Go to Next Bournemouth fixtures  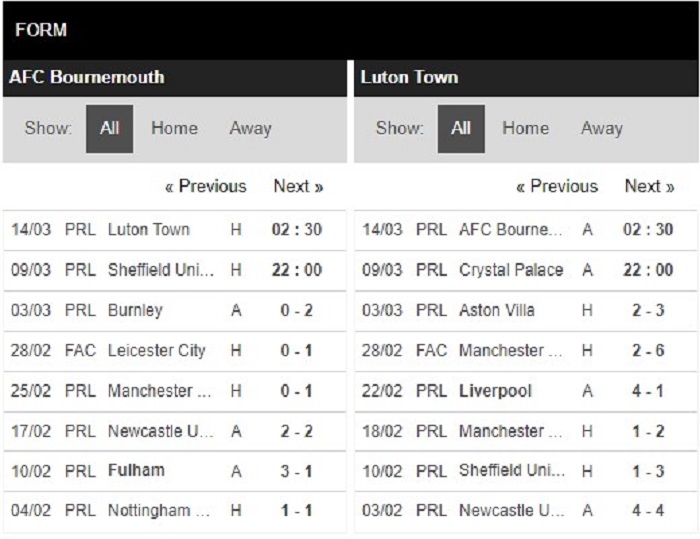[298, 186]
